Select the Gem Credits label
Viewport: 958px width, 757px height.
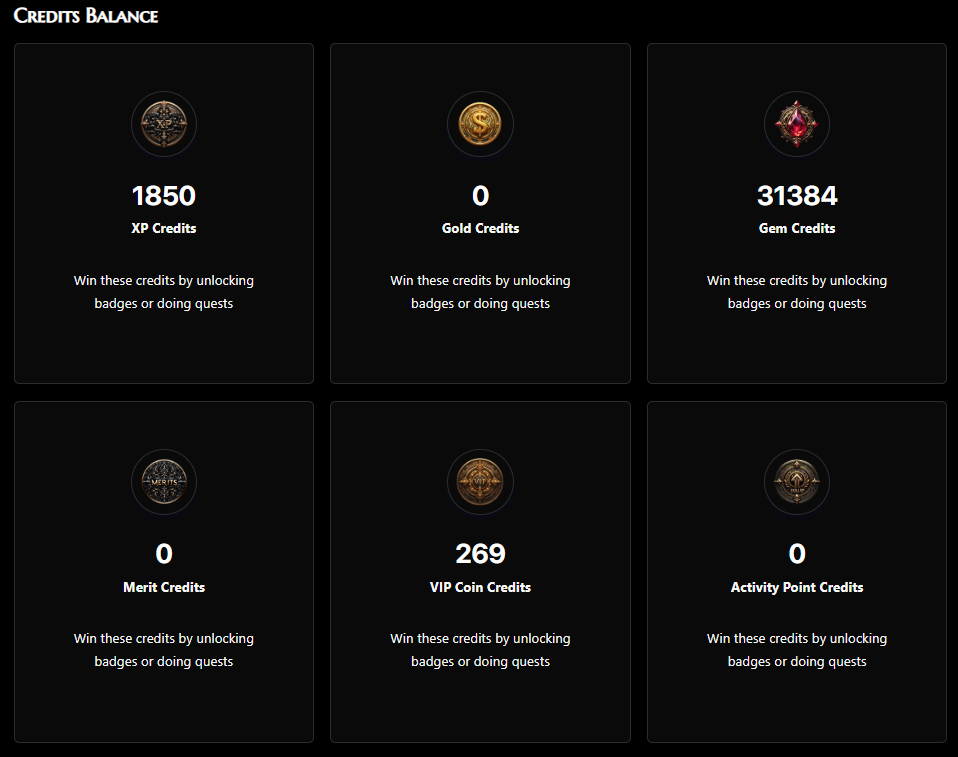point(797,228)
